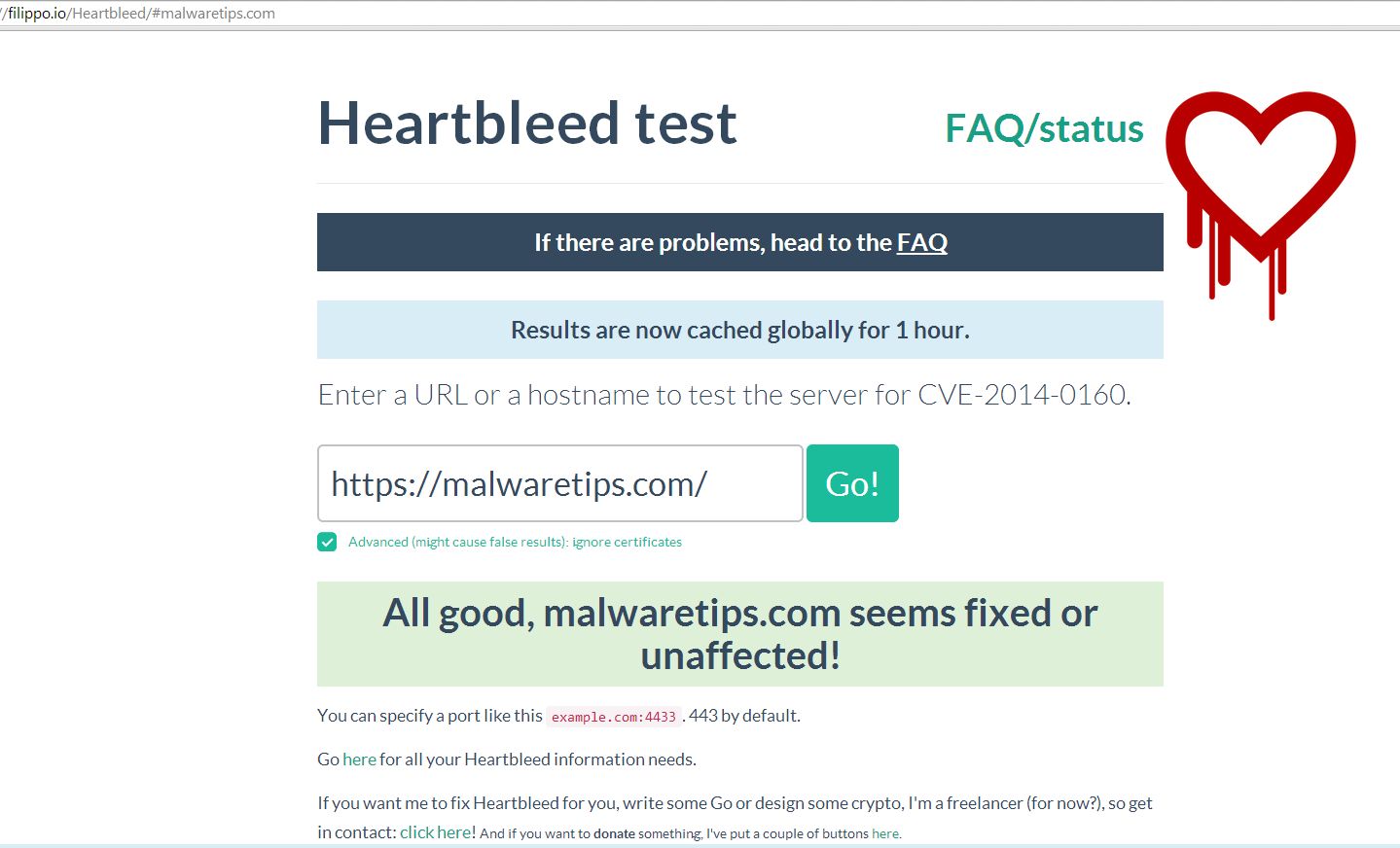Follow the underlined FAQ link in dark banner
The width and height of the screenshot is (1400, 848).
point(921,242)
